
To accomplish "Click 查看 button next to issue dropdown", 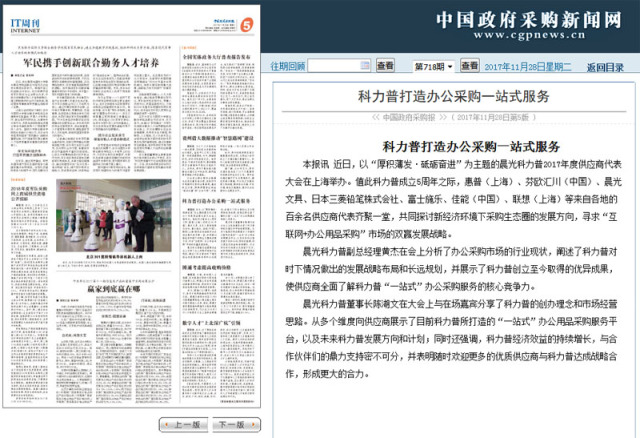I will click(x=470, y=65).
